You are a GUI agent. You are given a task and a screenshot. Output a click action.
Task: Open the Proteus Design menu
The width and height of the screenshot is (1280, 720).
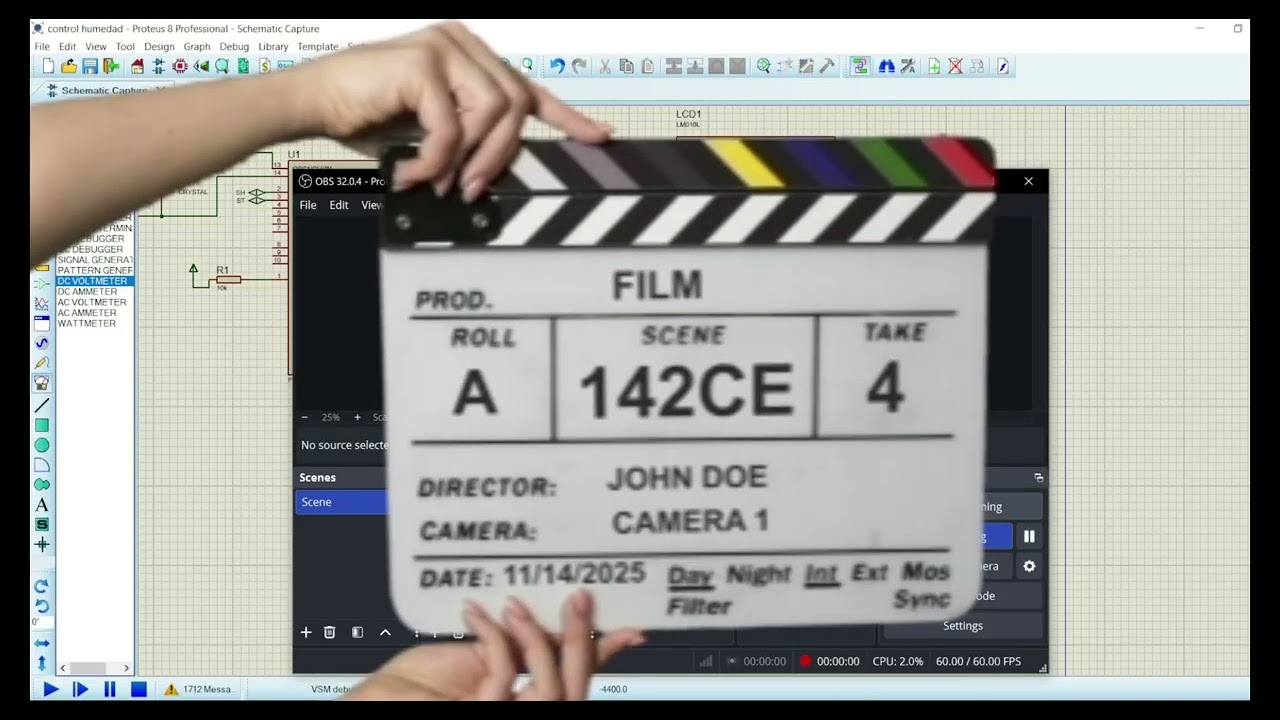pyautogui.click(x=159, y=47)
